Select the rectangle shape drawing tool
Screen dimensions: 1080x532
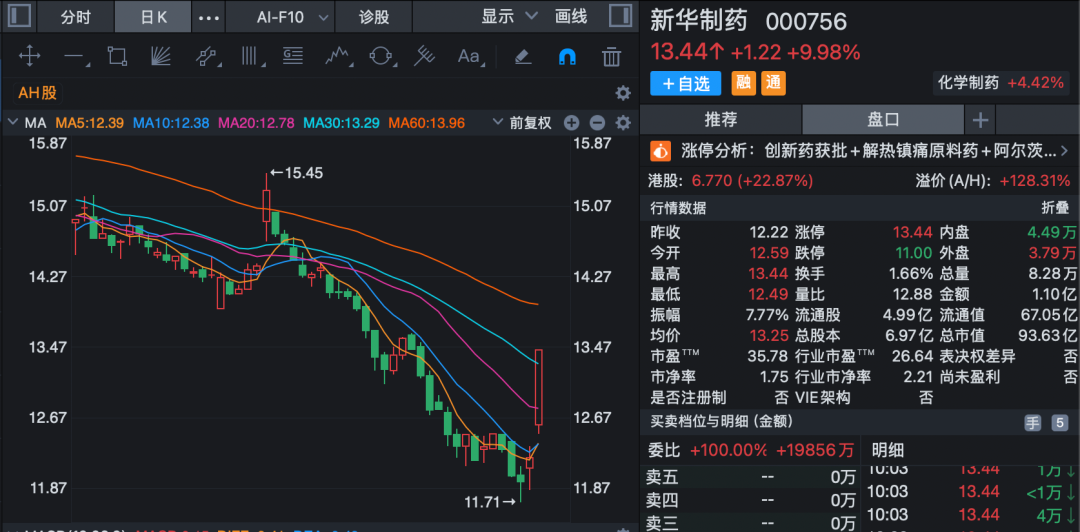[118, 56]
